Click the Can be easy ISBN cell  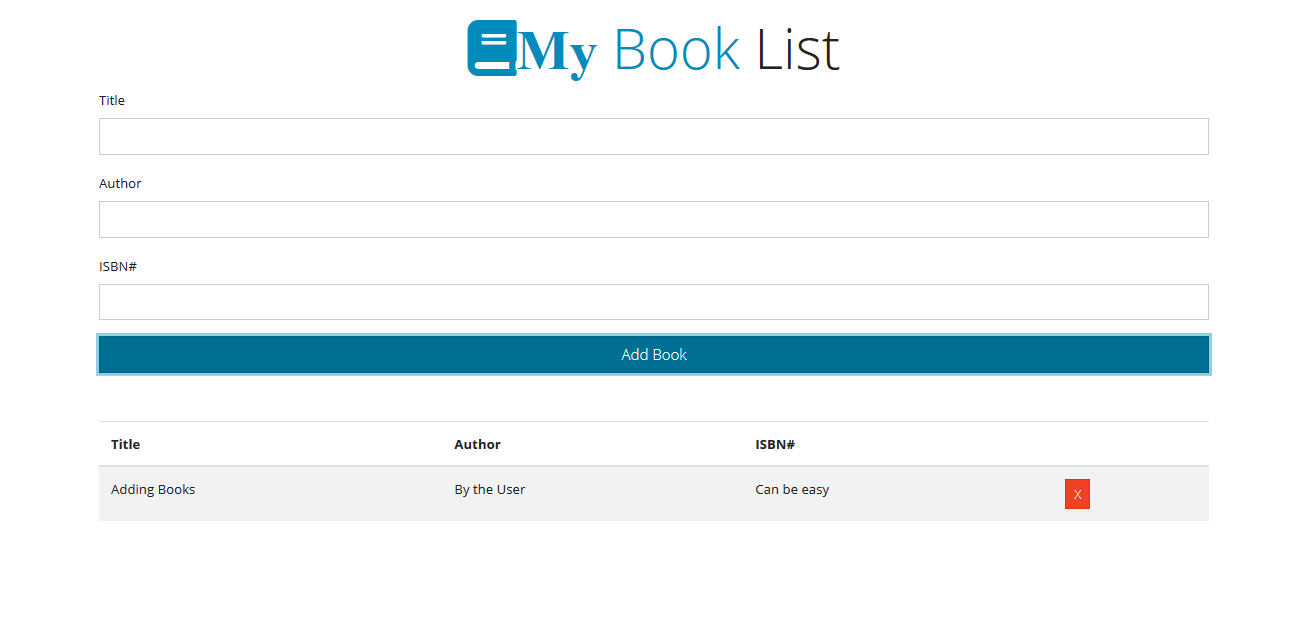[792, 489]
